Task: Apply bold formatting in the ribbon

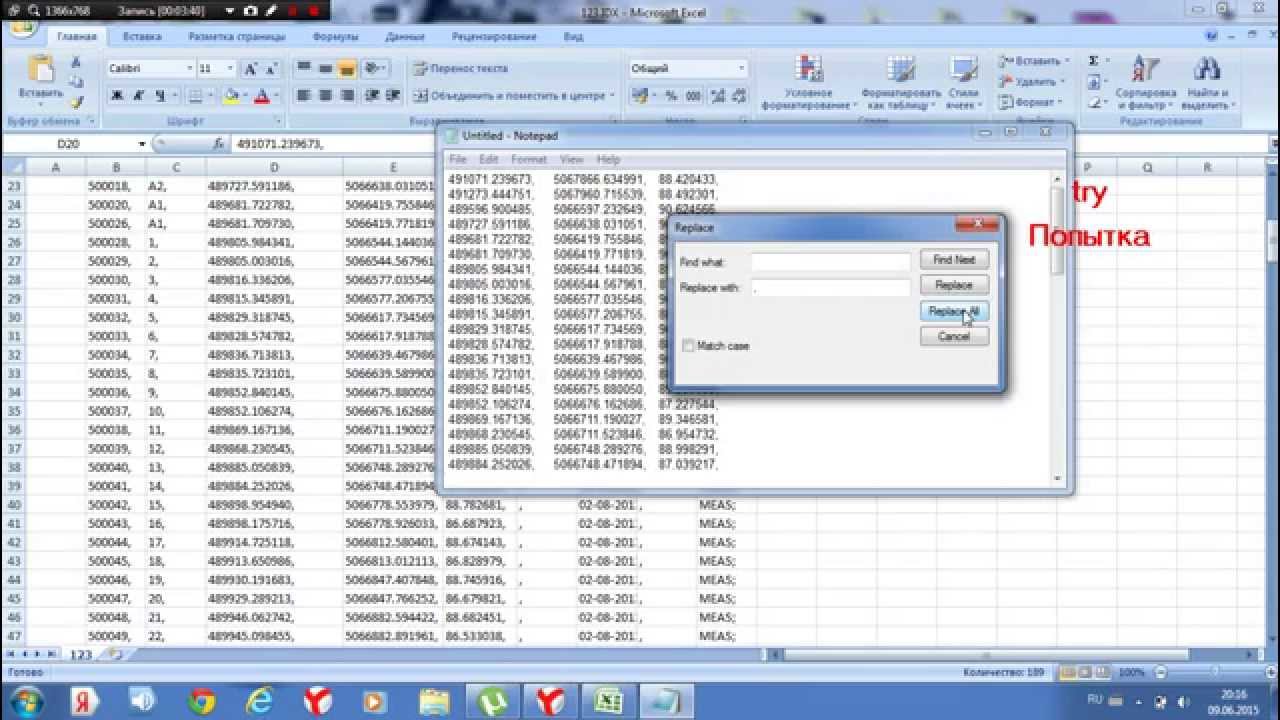Action: click(117, 96)
